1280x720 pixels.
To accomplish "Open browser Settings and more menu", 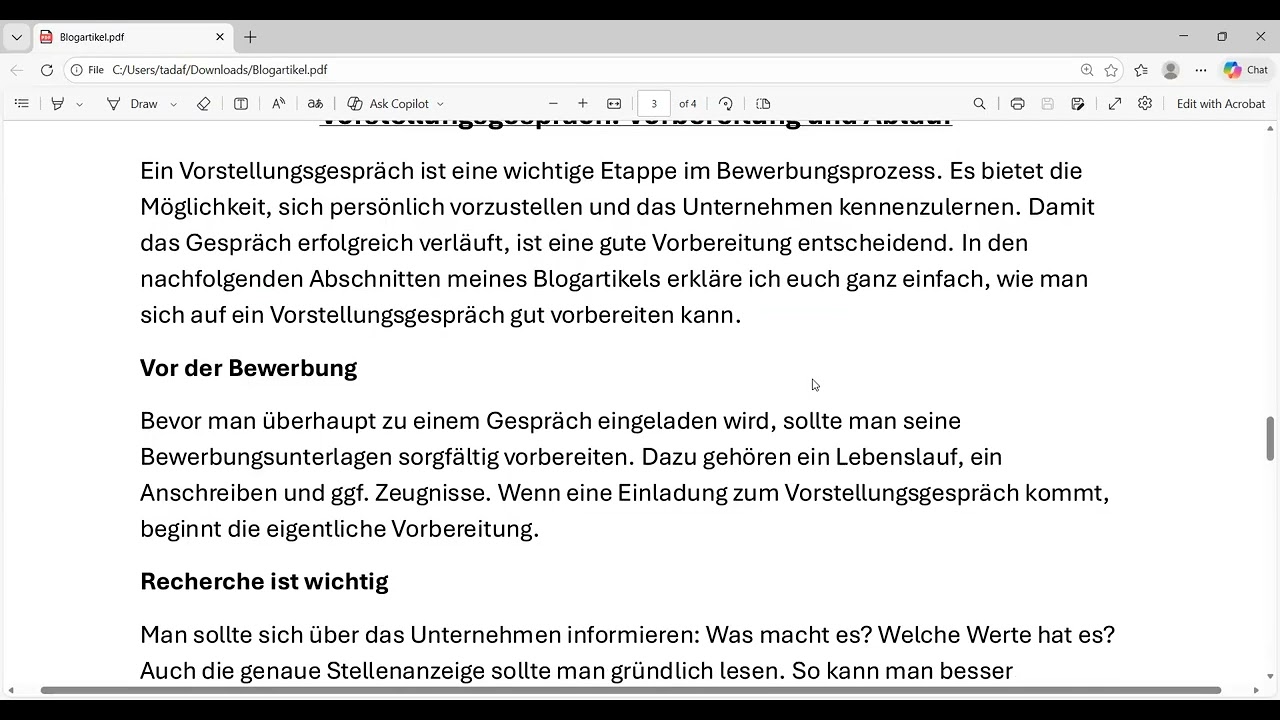I will pyautogui.click(x=1201, y=70).
